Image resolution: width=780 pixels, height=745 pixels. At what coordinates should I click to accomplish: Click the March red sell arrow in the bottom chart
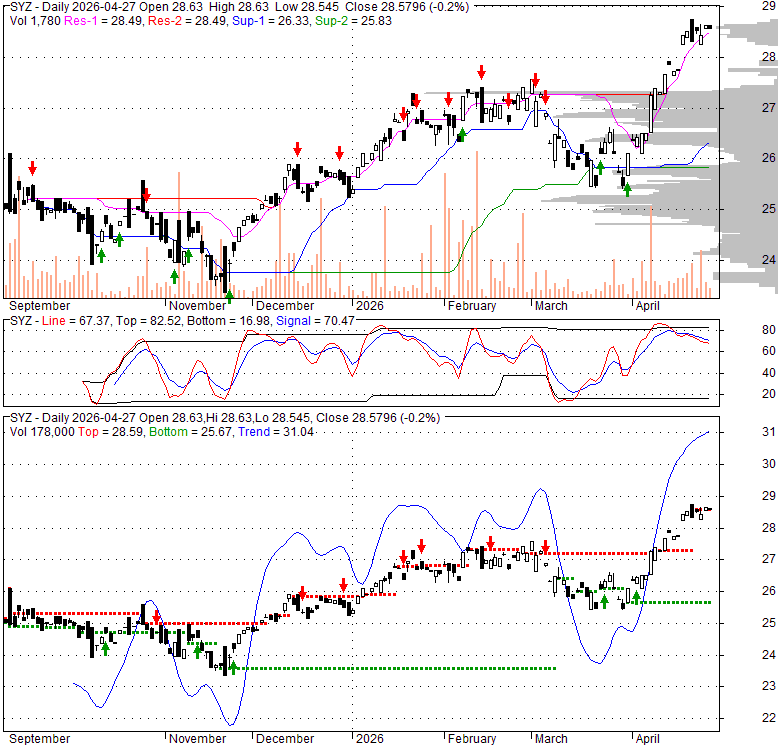pos(545,547)
